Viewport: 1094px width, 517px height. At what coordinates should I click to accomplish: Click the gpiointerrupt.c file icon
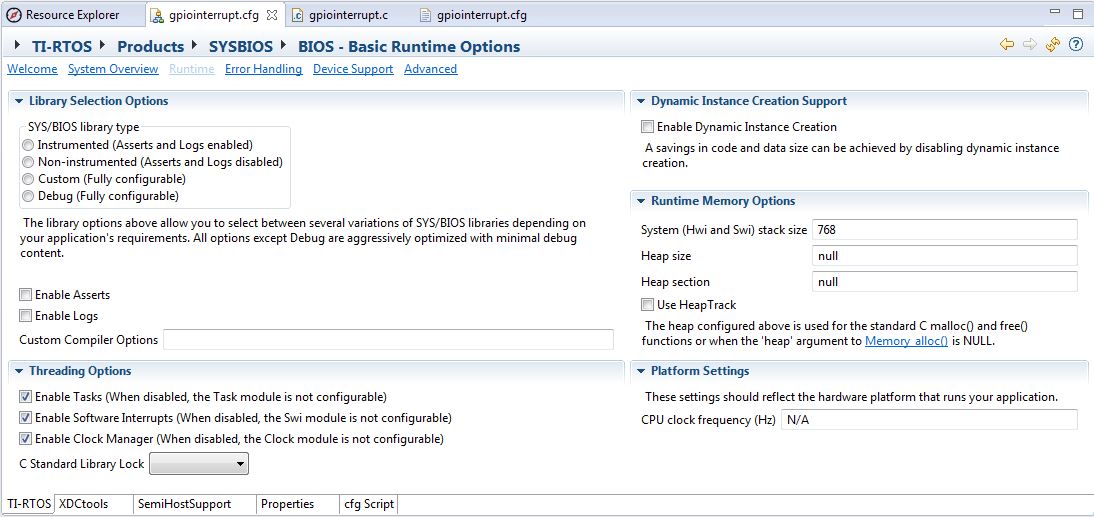tap(298, 15)
